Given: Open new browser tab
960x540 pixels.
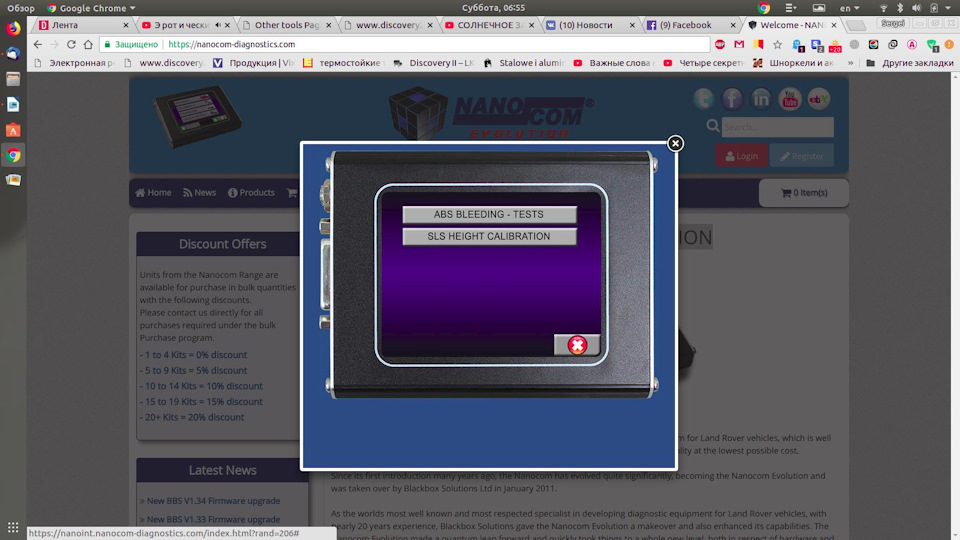Looking at the screenshot, I should pyautogui.click(x=857, y=25).
